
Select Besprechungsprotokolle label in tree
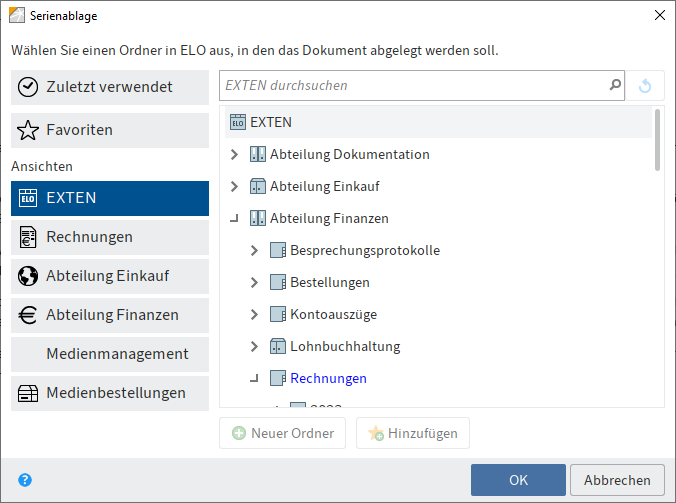(365, 250)
